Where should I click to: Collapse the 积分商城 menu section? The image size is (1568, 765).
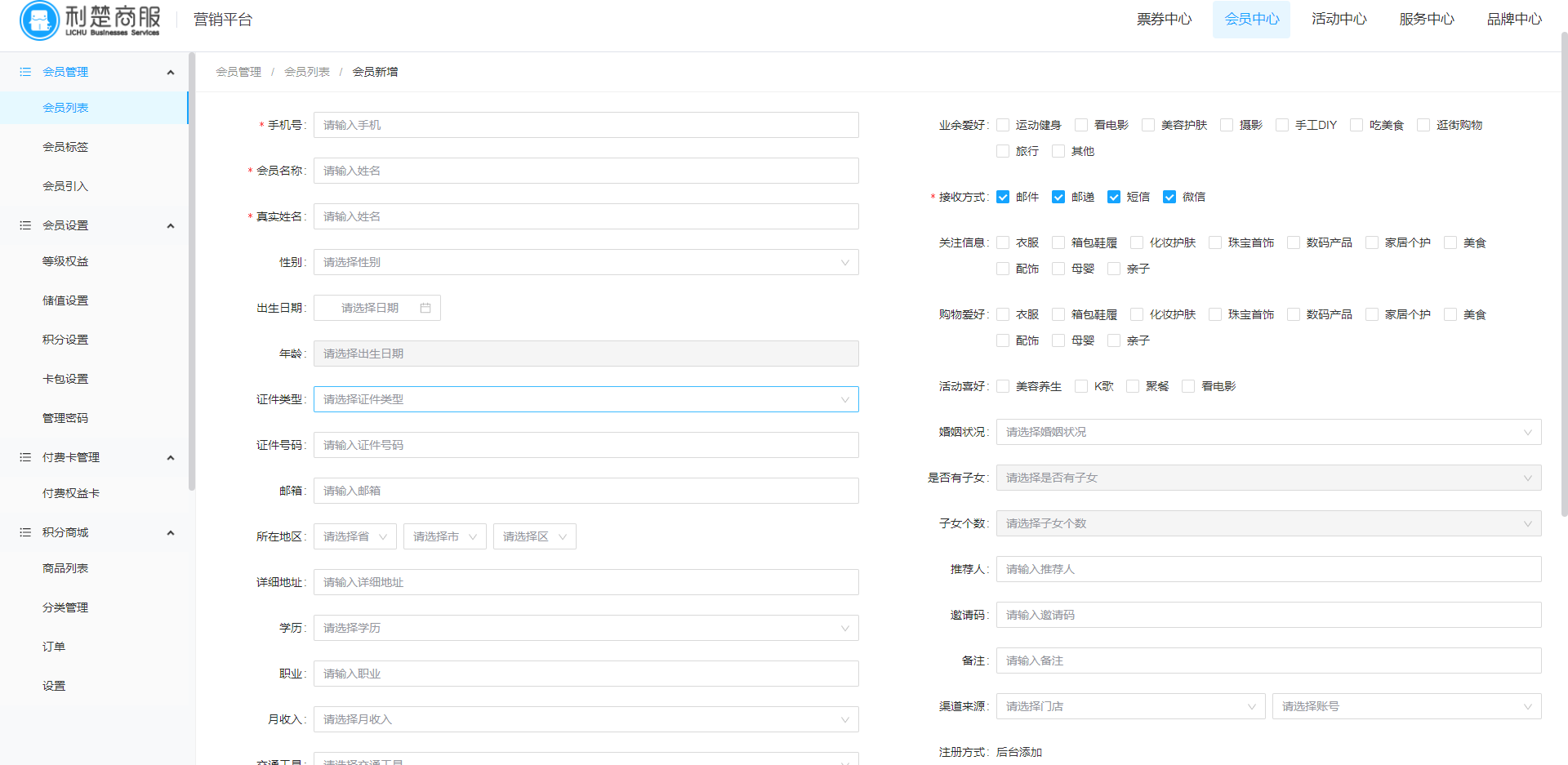[x=171, y=533]
